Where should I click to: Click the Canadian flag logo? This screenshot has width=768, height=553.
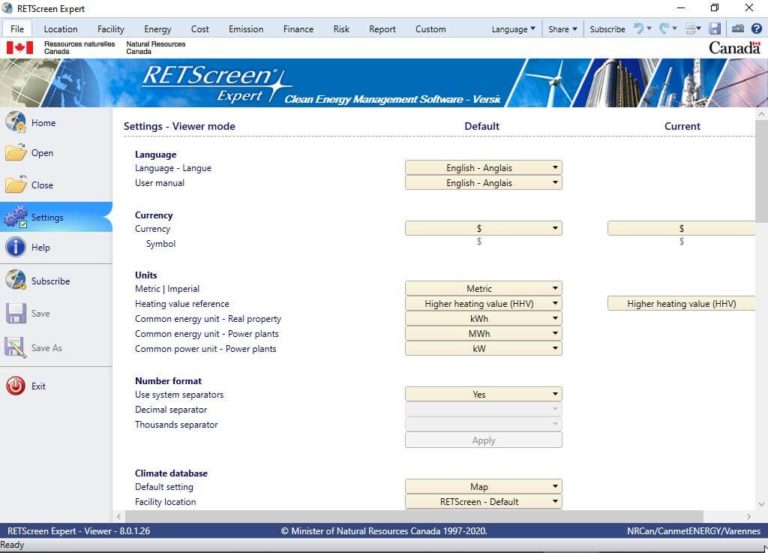coord(20,48)
